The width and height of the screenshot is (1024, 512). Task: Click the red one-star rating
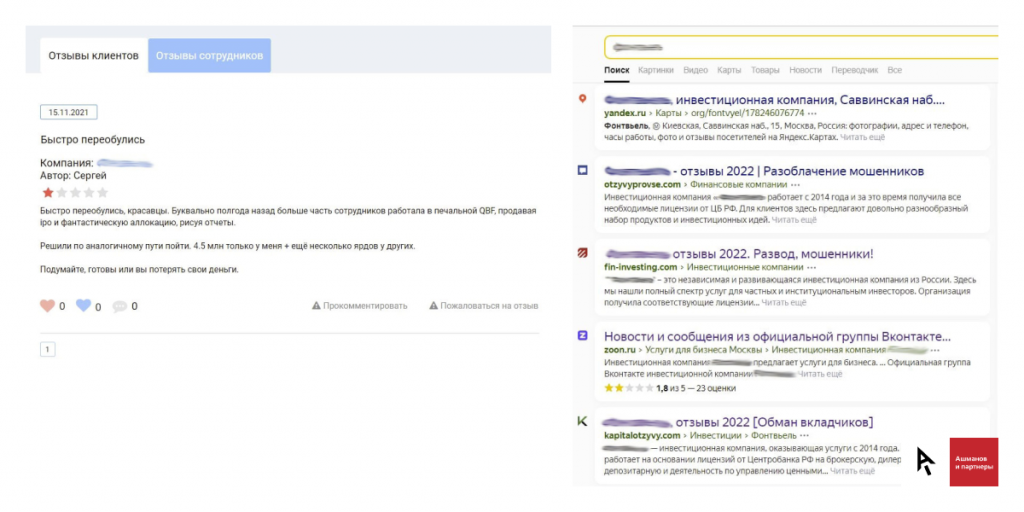click(48, 193)
